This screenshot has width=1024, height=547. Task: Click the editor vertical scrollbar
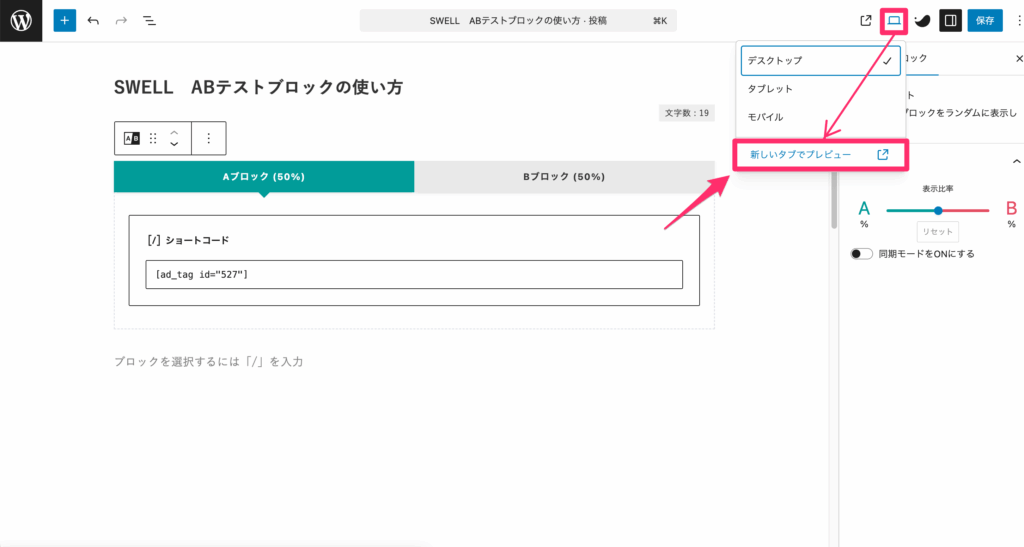click(834, 202)
